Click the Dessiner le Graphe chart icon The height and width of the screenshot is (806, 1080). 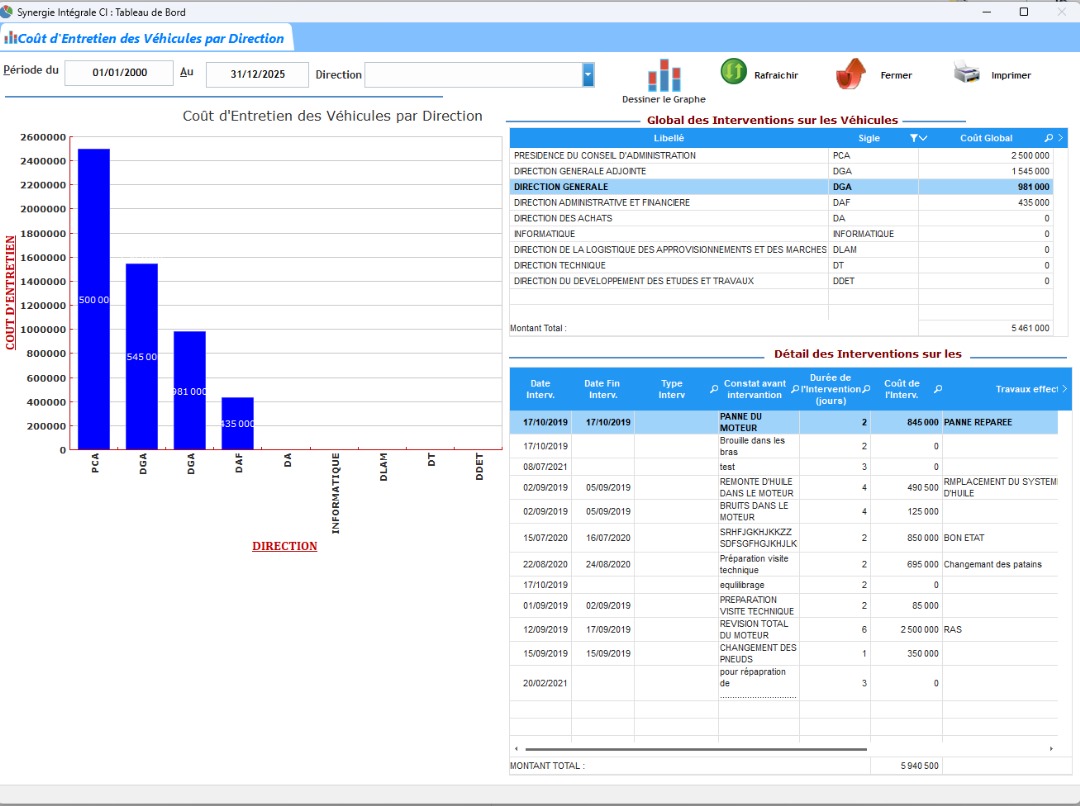664,75
